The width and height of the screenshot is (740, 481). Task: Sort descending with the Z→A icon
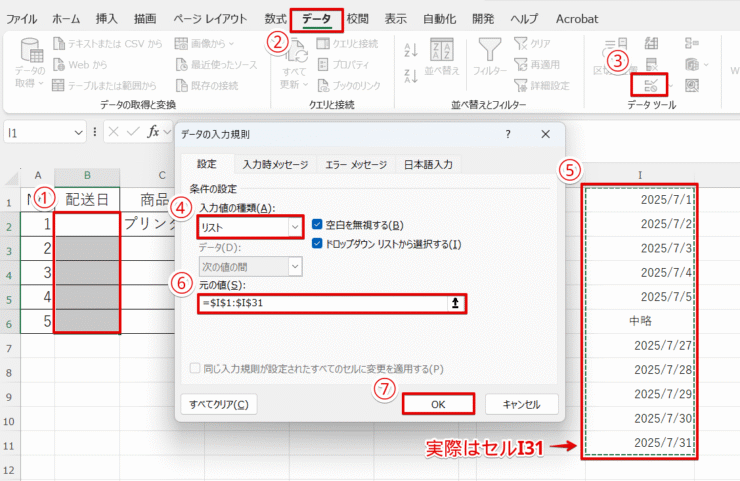point(411,76)
